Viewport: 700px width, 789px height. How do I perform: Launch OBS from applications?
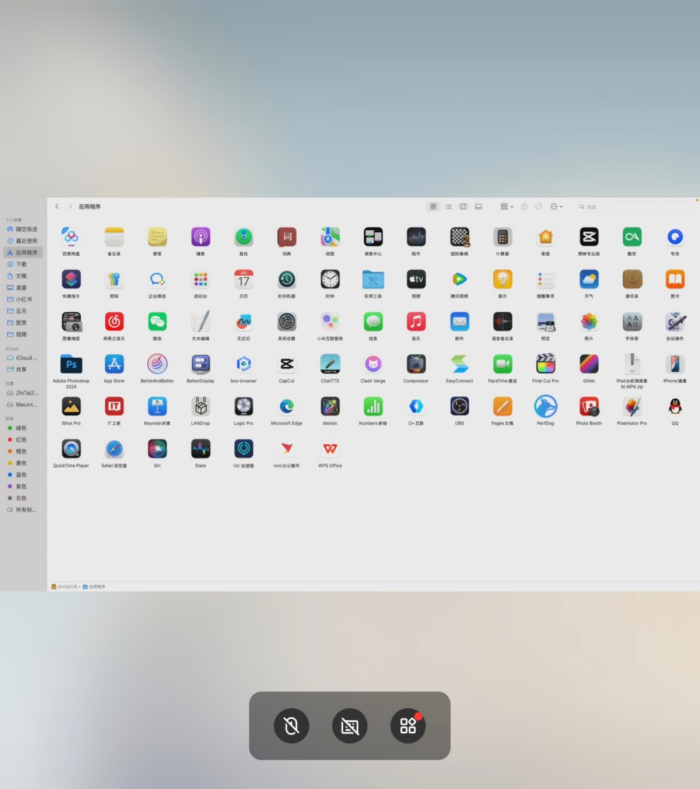pos(459,406)
